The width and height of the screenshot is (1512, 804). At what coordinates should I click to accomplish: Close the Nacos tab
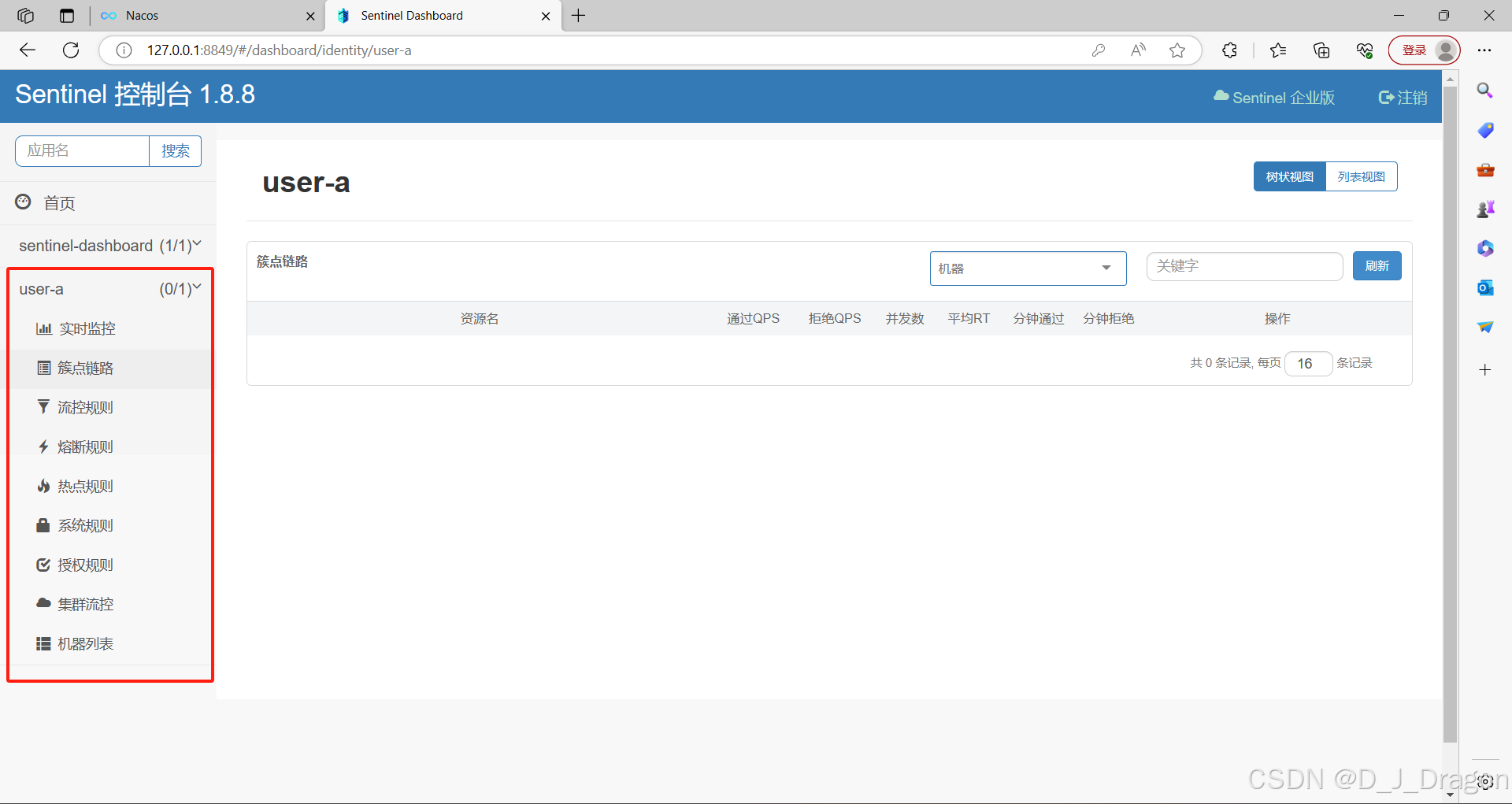click(x=310, y=16)
